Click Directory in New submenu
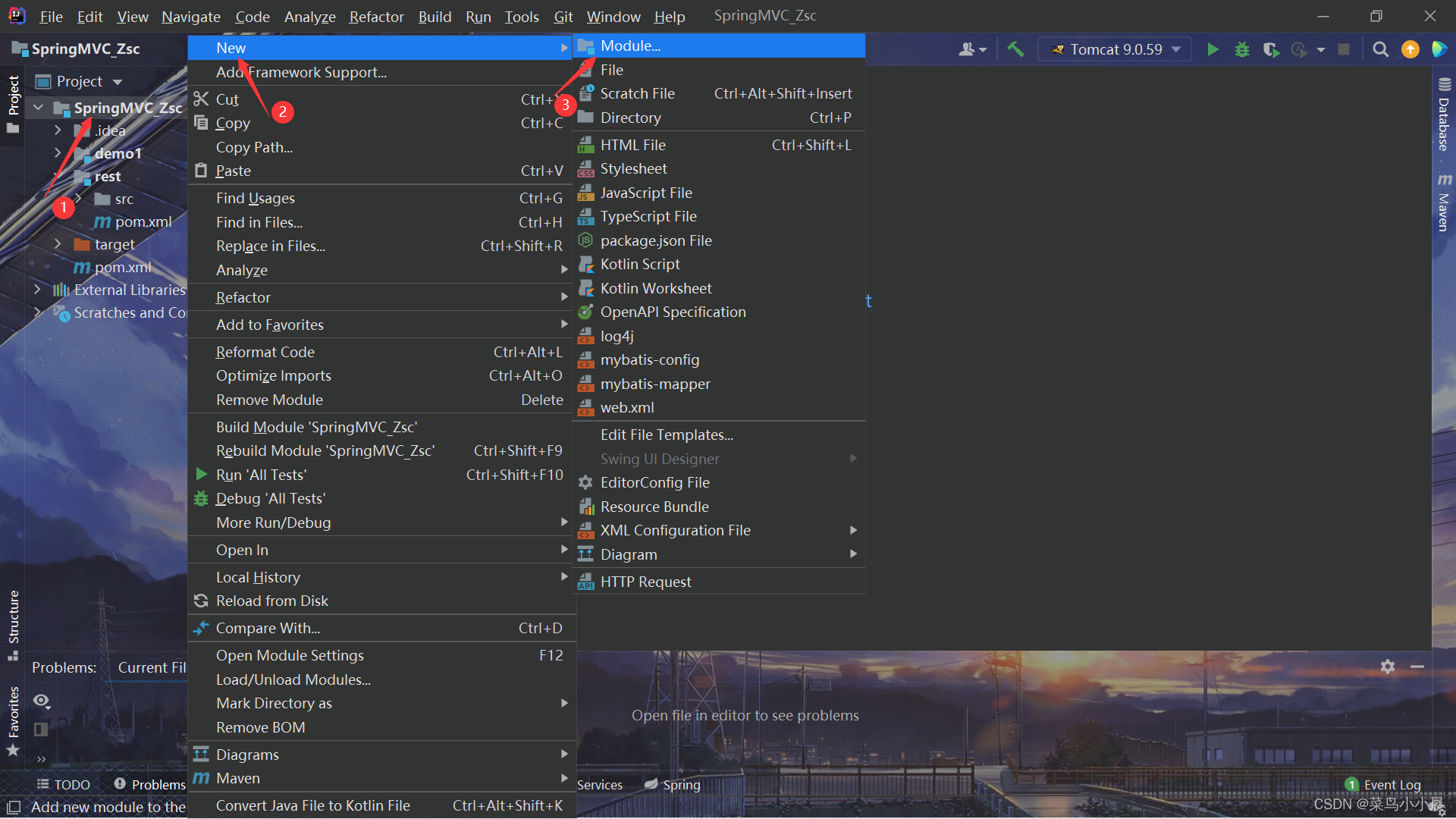 (x=630, y=118)
